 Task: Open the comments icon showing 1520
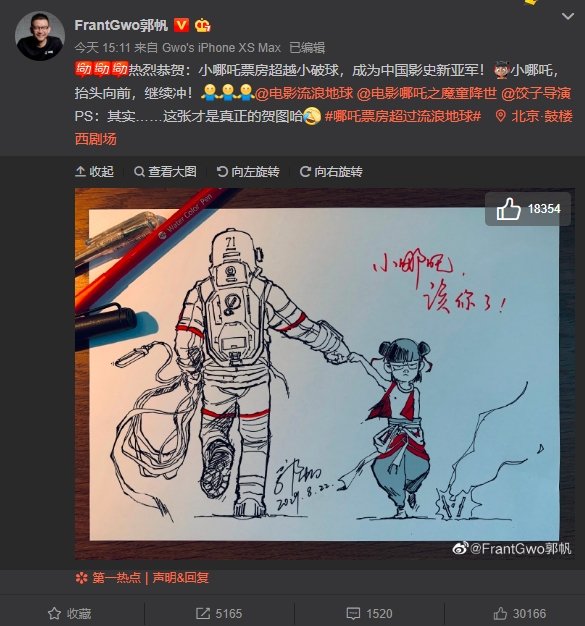coord(369,613)
